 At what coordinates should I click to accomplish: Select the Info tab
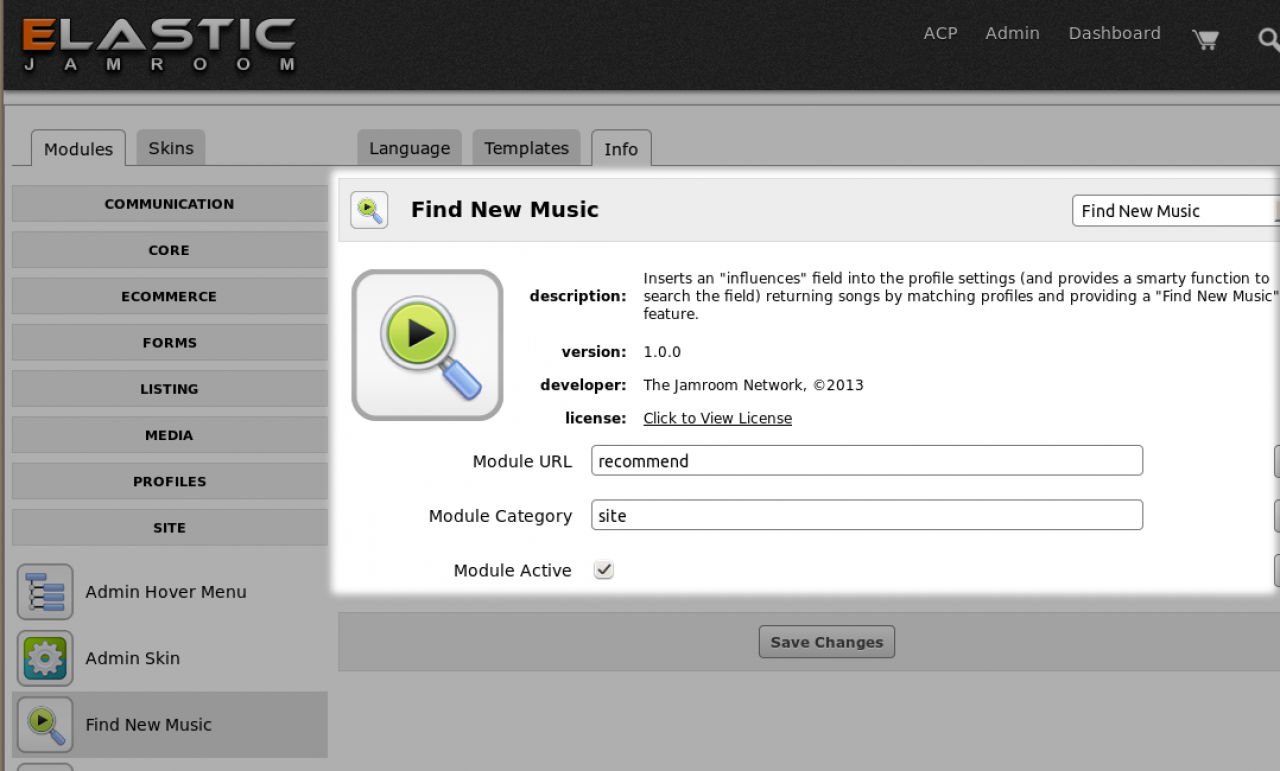(x=621, y=148)
